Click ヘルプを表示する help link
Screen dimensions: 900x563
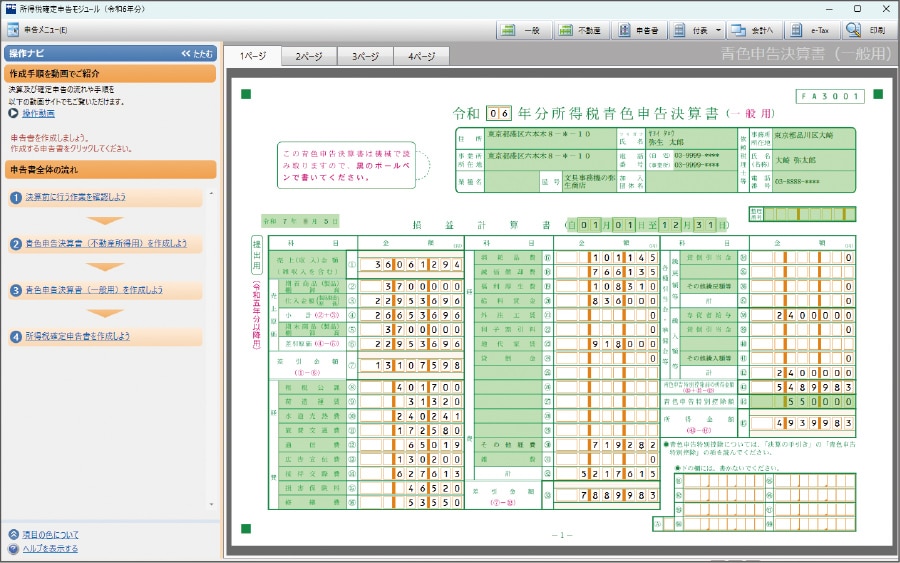[49, 549]
